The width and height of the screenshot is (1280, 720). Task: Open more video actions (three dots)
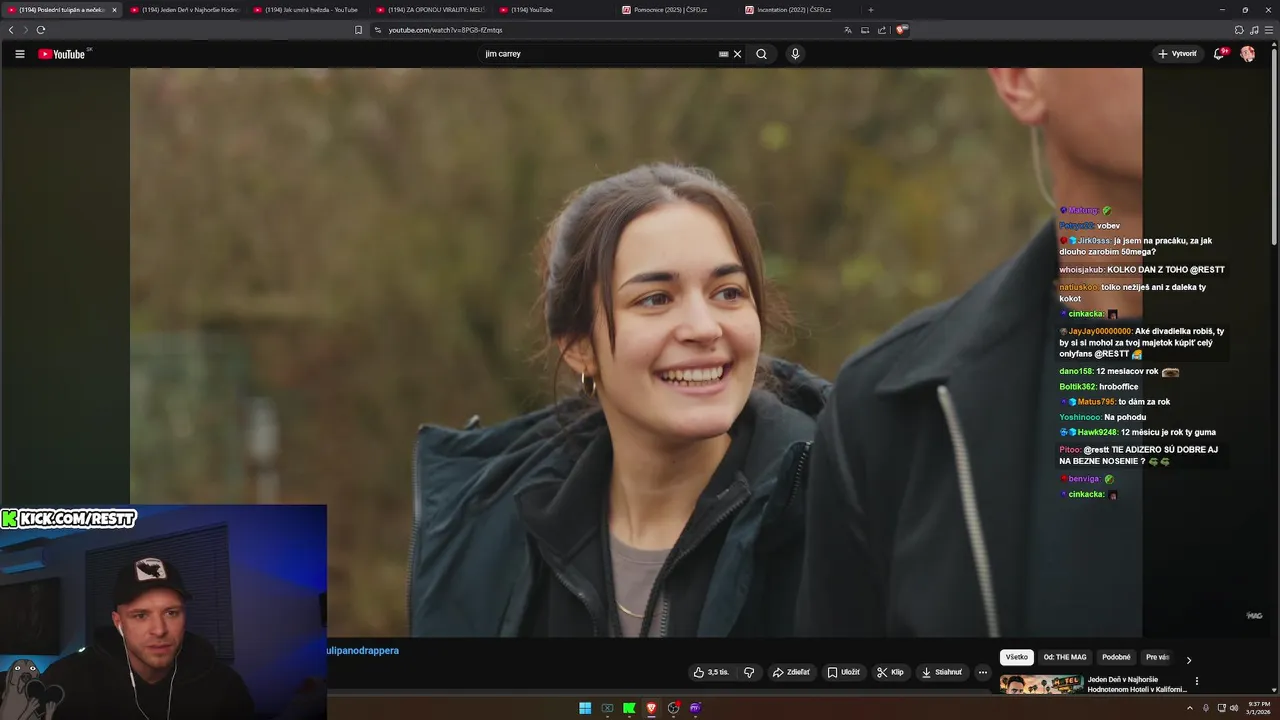click(x=983, y=672)
